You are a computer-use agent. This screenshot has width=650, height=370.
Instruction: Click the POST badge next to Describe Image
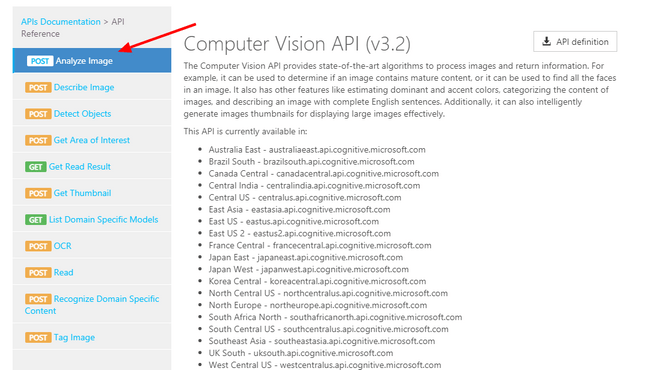(x=38, y=87)
